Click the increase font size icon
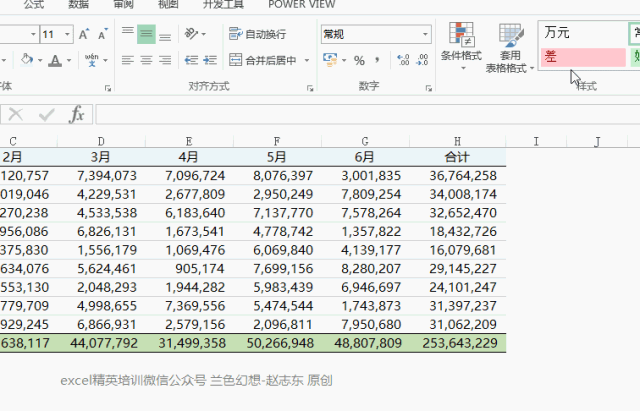Screen dimensions: 640x411 click(x=85, y=34)
